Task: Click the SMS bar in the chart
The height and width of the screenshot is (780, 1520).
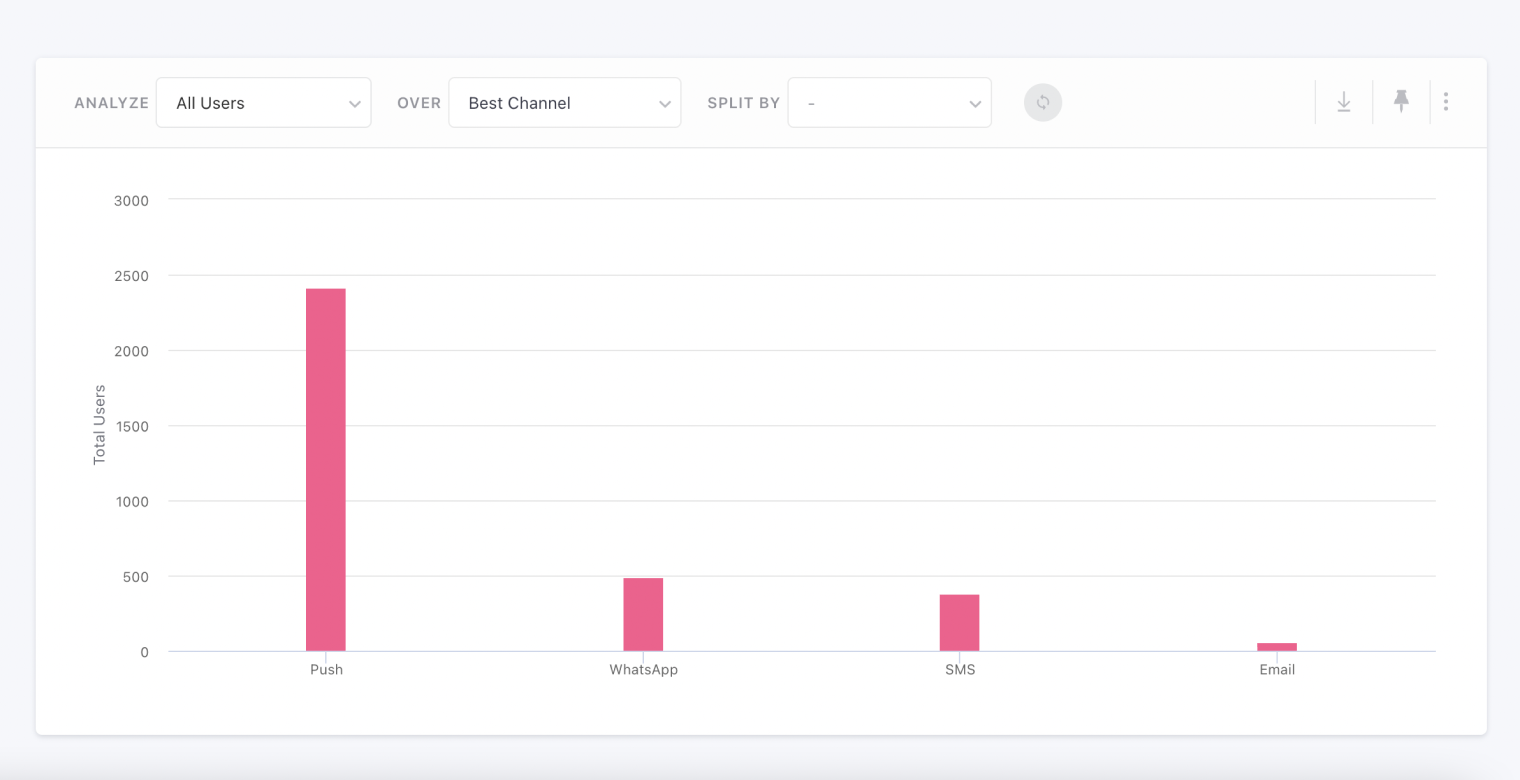Action: click(959, 622)
